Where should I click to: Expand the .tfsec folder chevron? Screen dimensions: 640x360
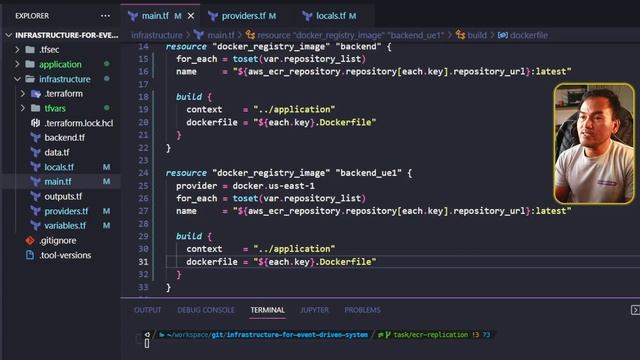(x=17, y=49)
